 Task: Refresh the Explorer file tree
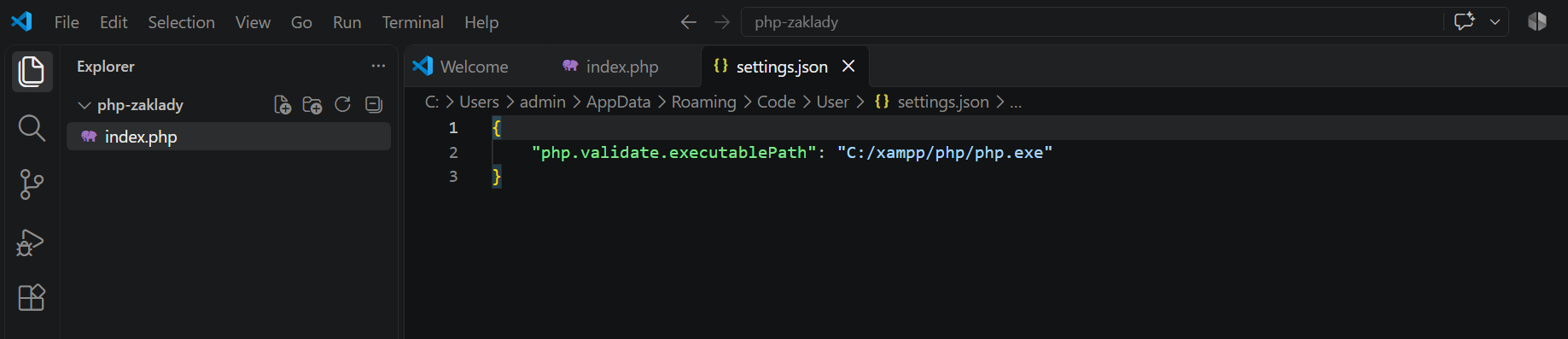point(342,105)
